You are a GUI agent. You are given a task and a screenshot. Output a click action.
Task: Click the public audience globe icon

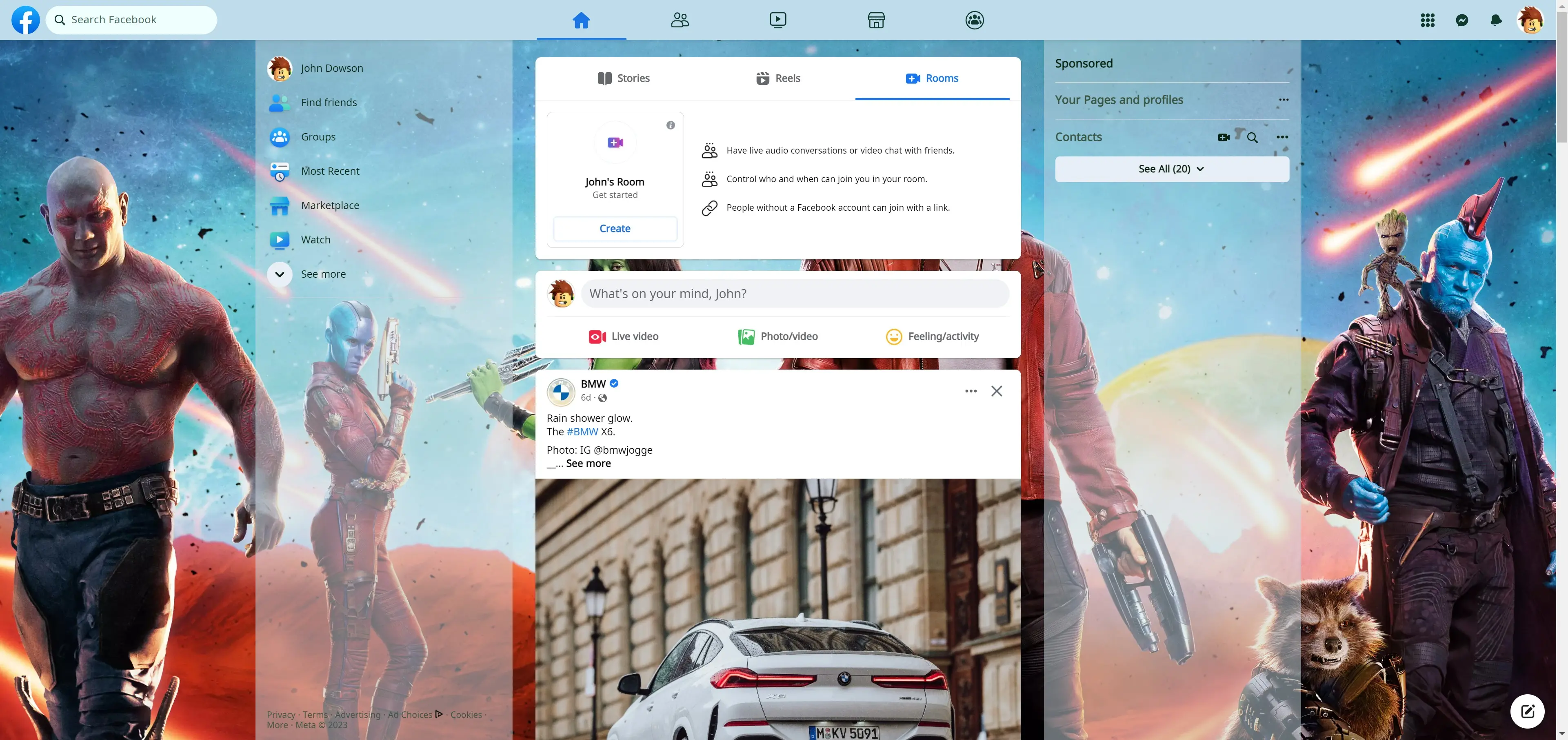tap(602, 398)
